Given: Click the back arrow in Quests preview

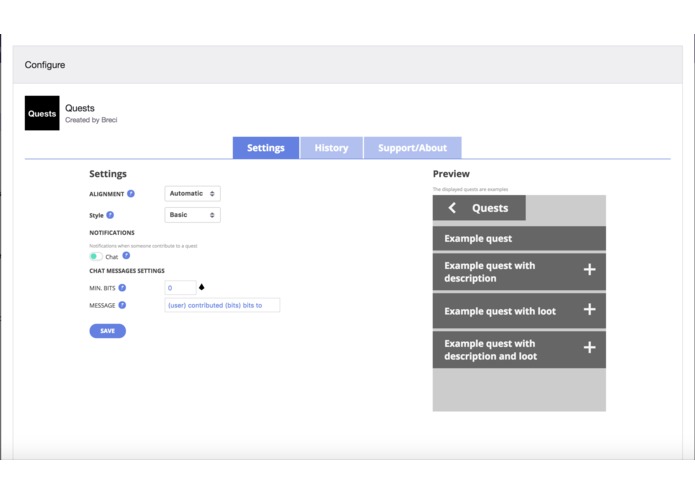Looking at the screenshot, I should point(452,208).
